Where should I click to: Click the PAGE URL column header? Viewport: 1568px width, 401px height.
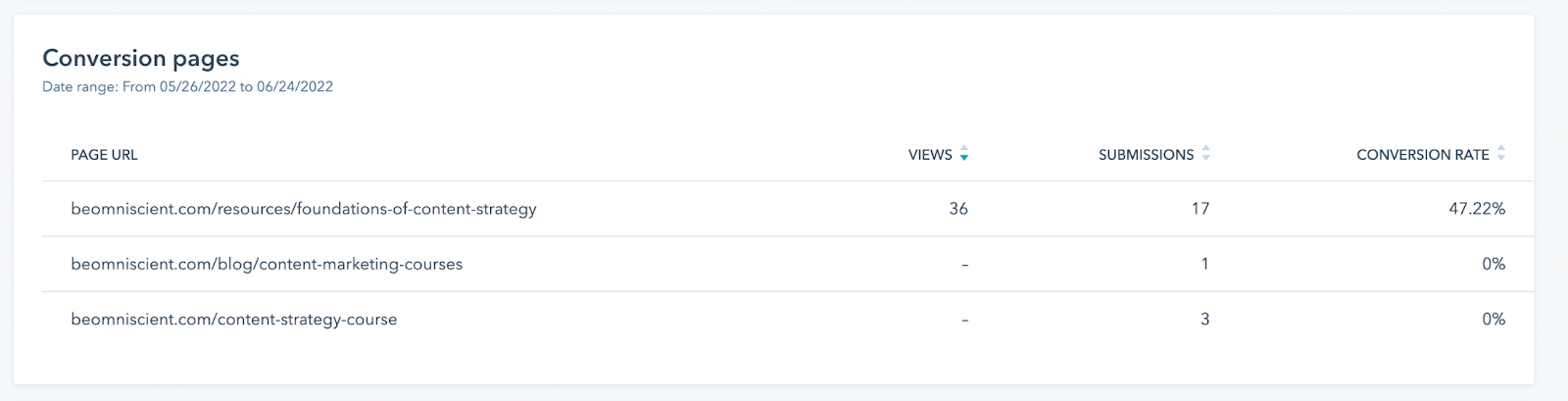tap(104, 155)
